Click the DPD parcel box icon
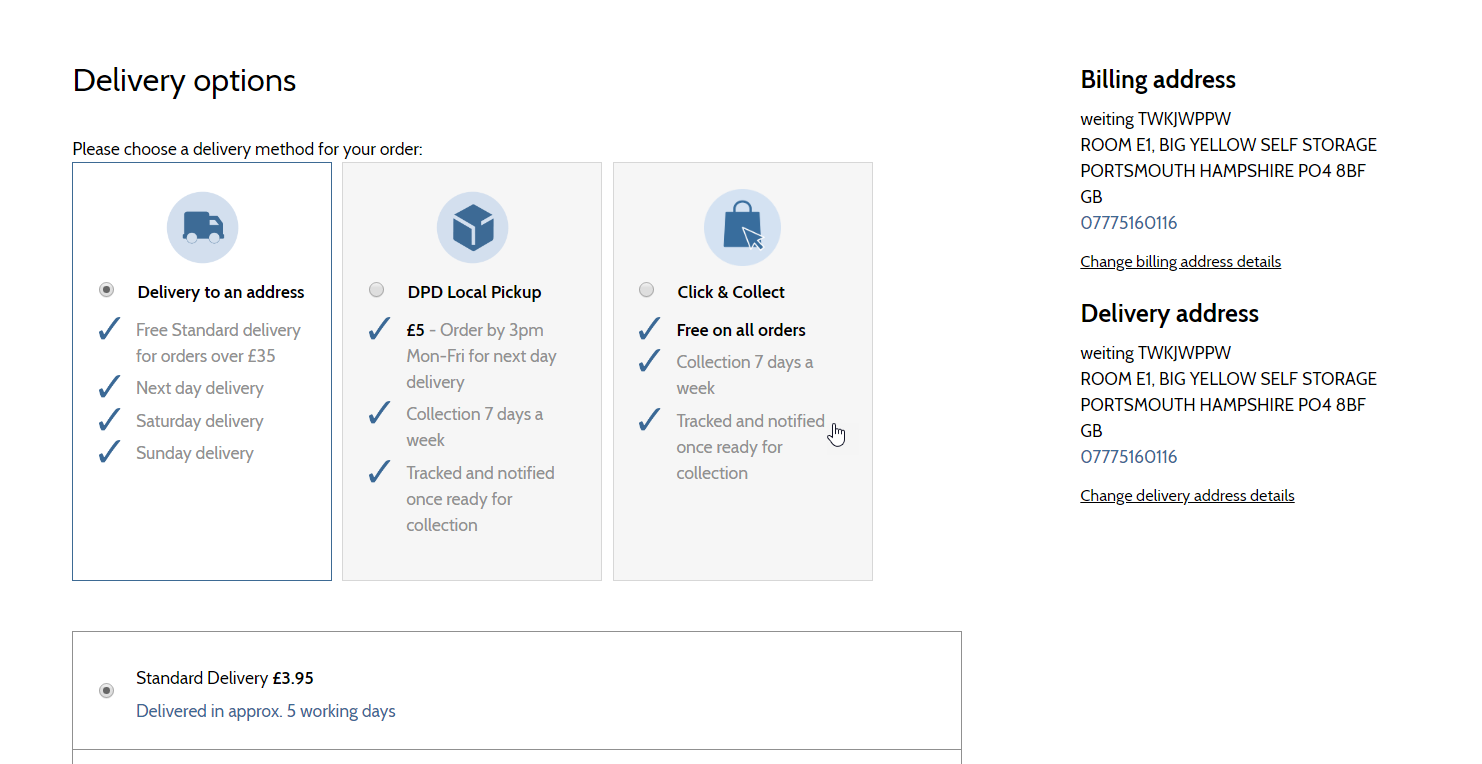 tap(472, 228)
